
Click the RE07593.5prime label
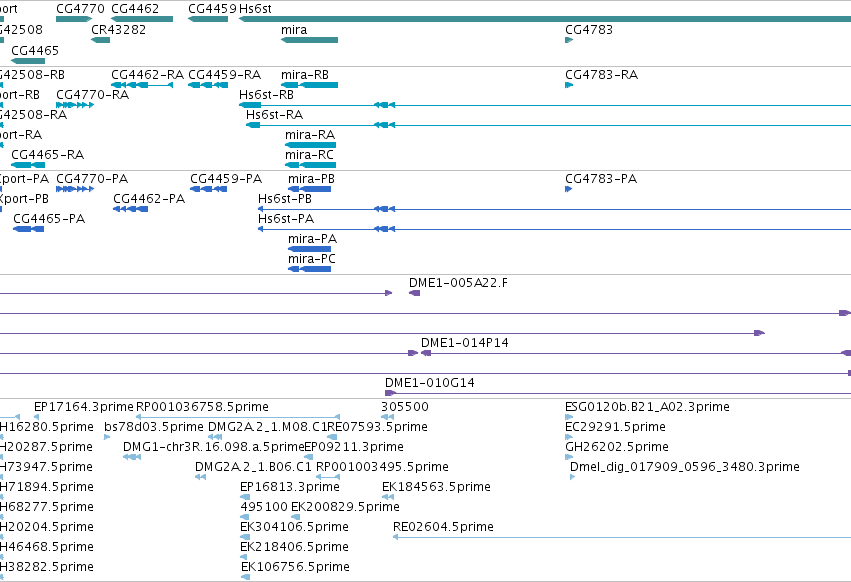pos(378,427)
